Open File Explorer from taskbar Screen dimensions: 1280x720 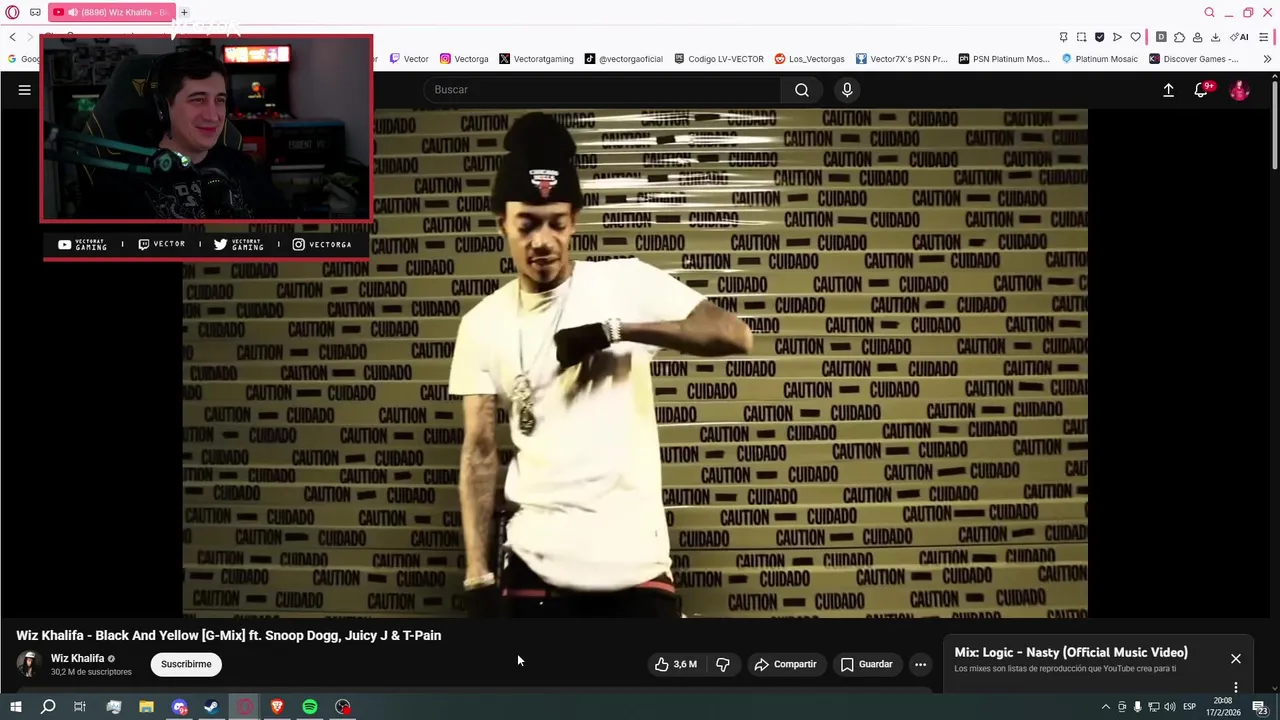(146, 707)
